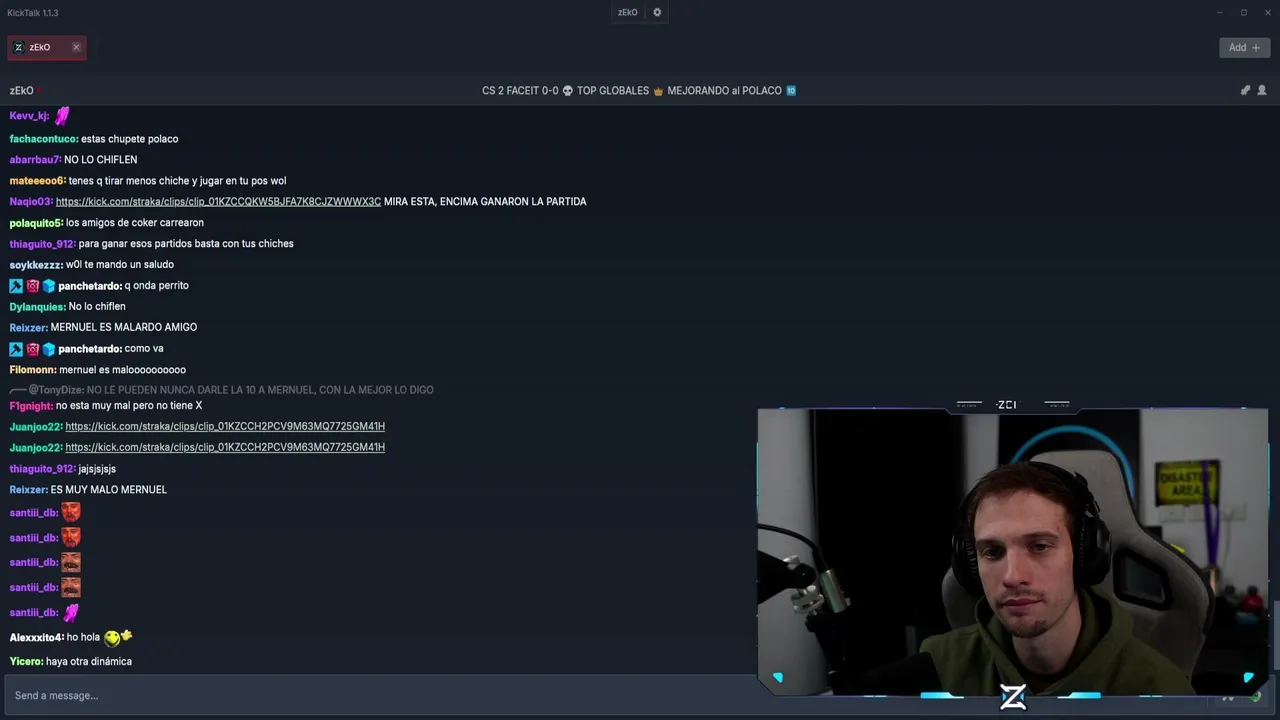Close the zEkO chatroom tab
Screen dimensions: 1280x720
tap(76, 47)
